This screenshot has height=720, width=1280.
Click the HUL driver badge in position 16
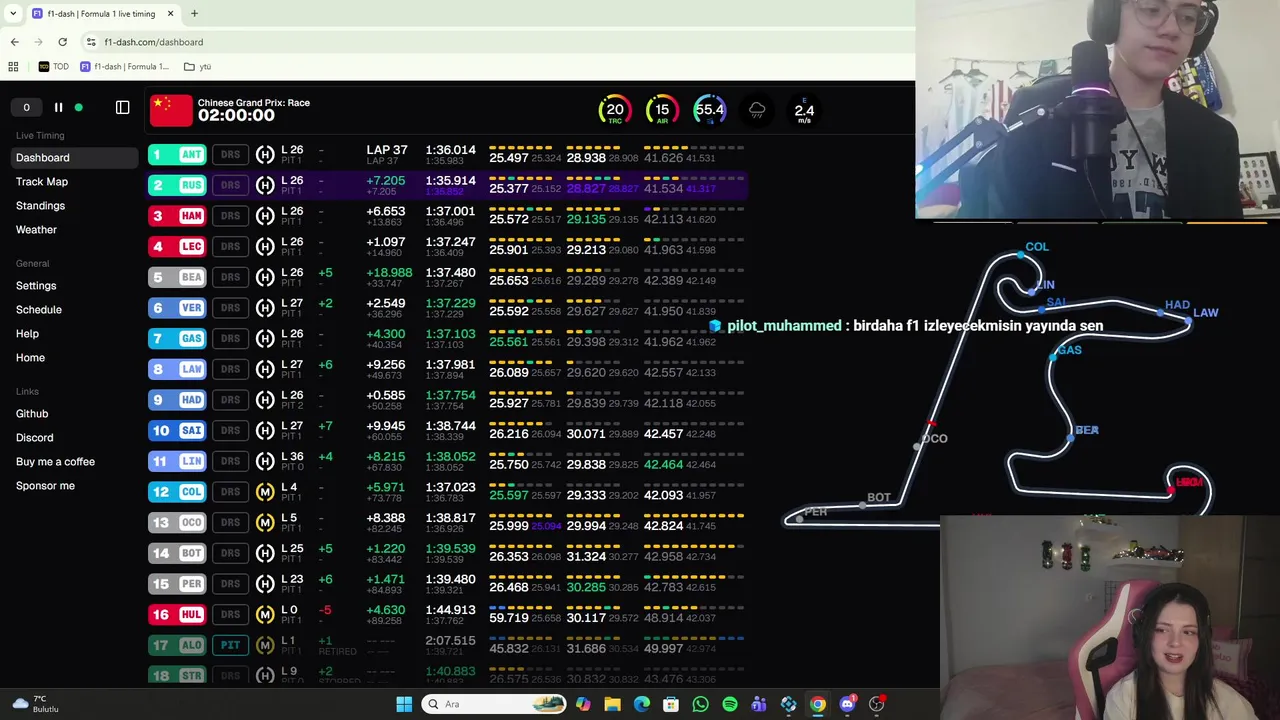(x=178, y=614)
